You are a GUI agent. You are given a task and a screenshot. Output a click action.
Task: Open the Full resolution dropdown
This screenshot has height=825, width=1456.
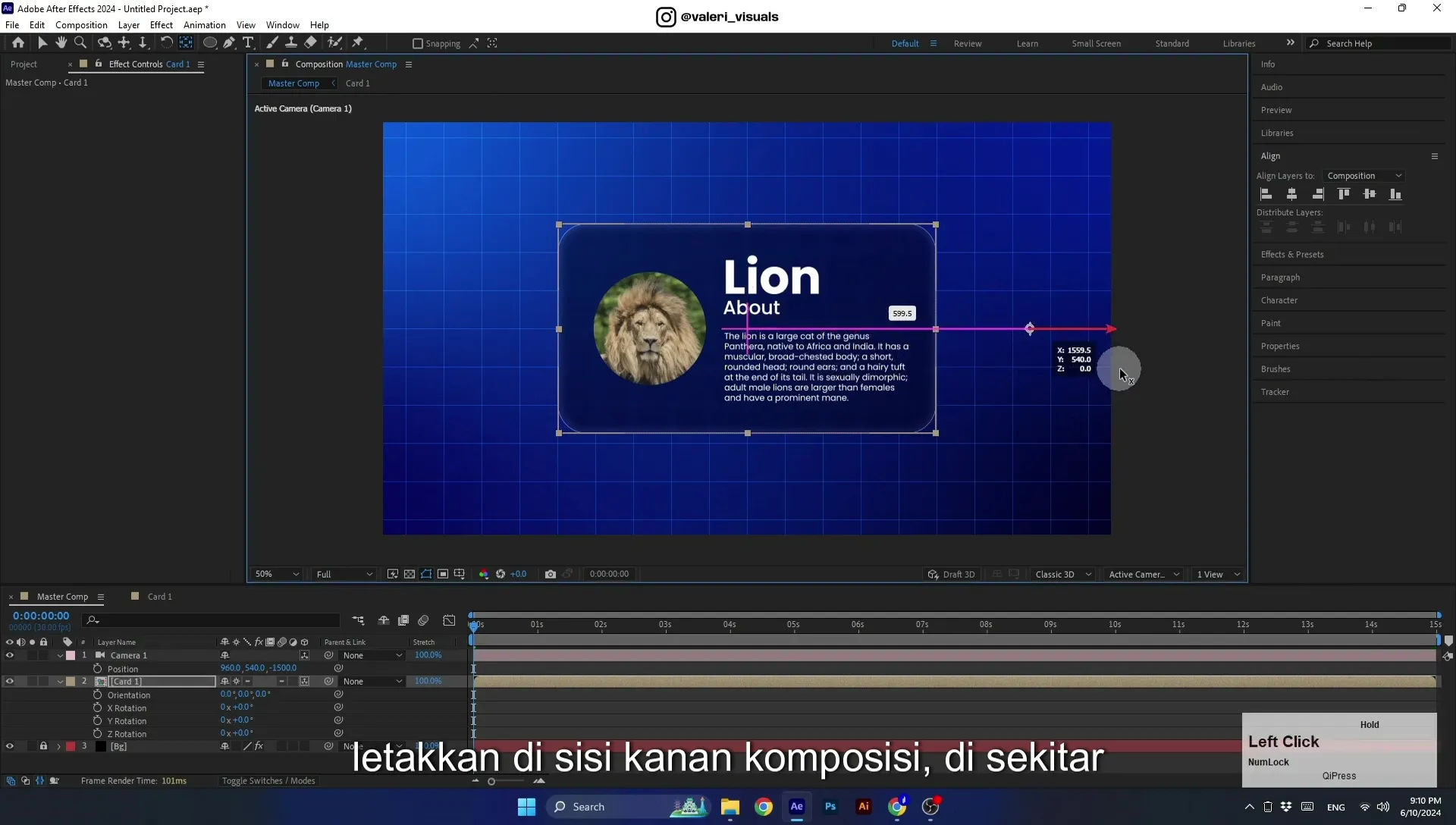[344, 574]
